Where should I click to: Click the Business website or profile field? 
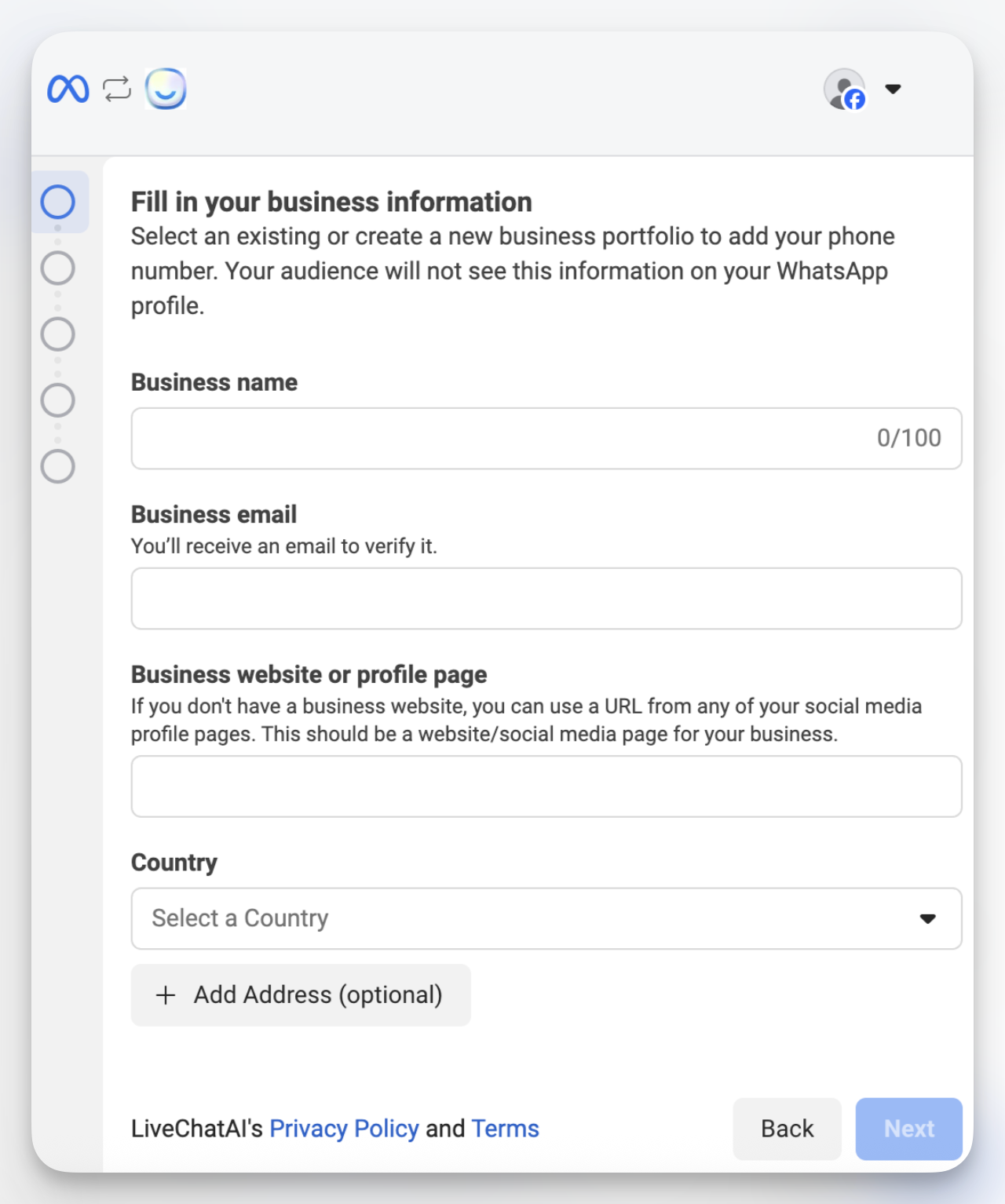click(x=546, y=786)
